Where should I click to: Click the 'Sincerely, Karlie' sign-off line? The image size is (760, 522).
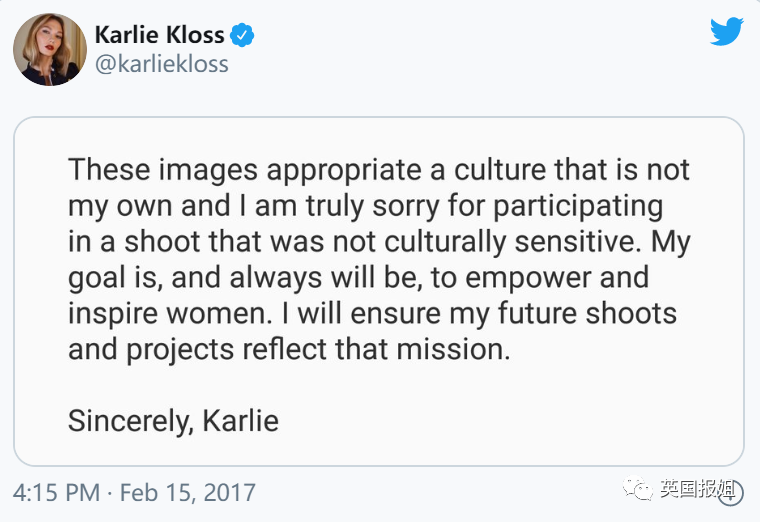(173, 420)
